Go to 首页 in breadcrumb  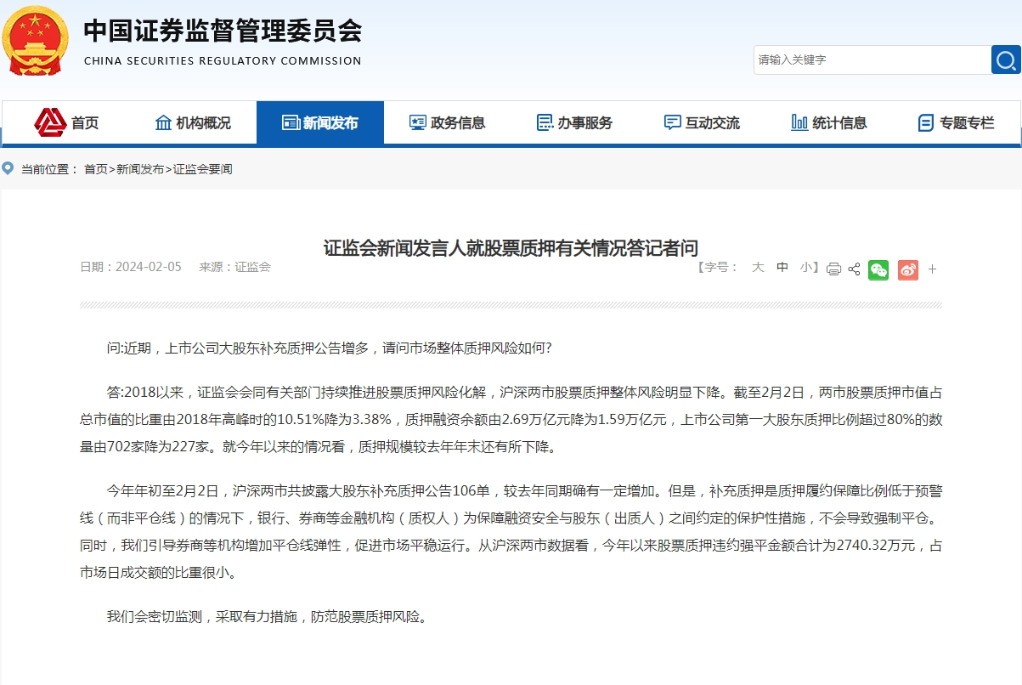(x=96, y=169)
